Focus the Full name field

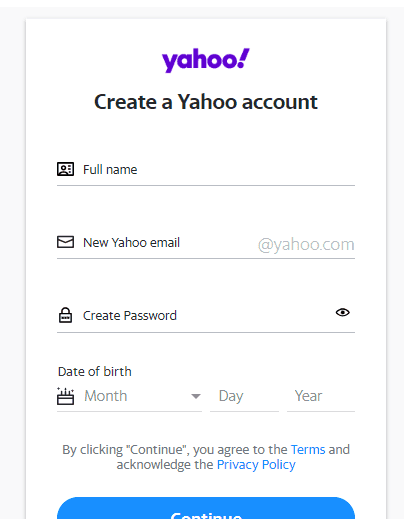206,169
